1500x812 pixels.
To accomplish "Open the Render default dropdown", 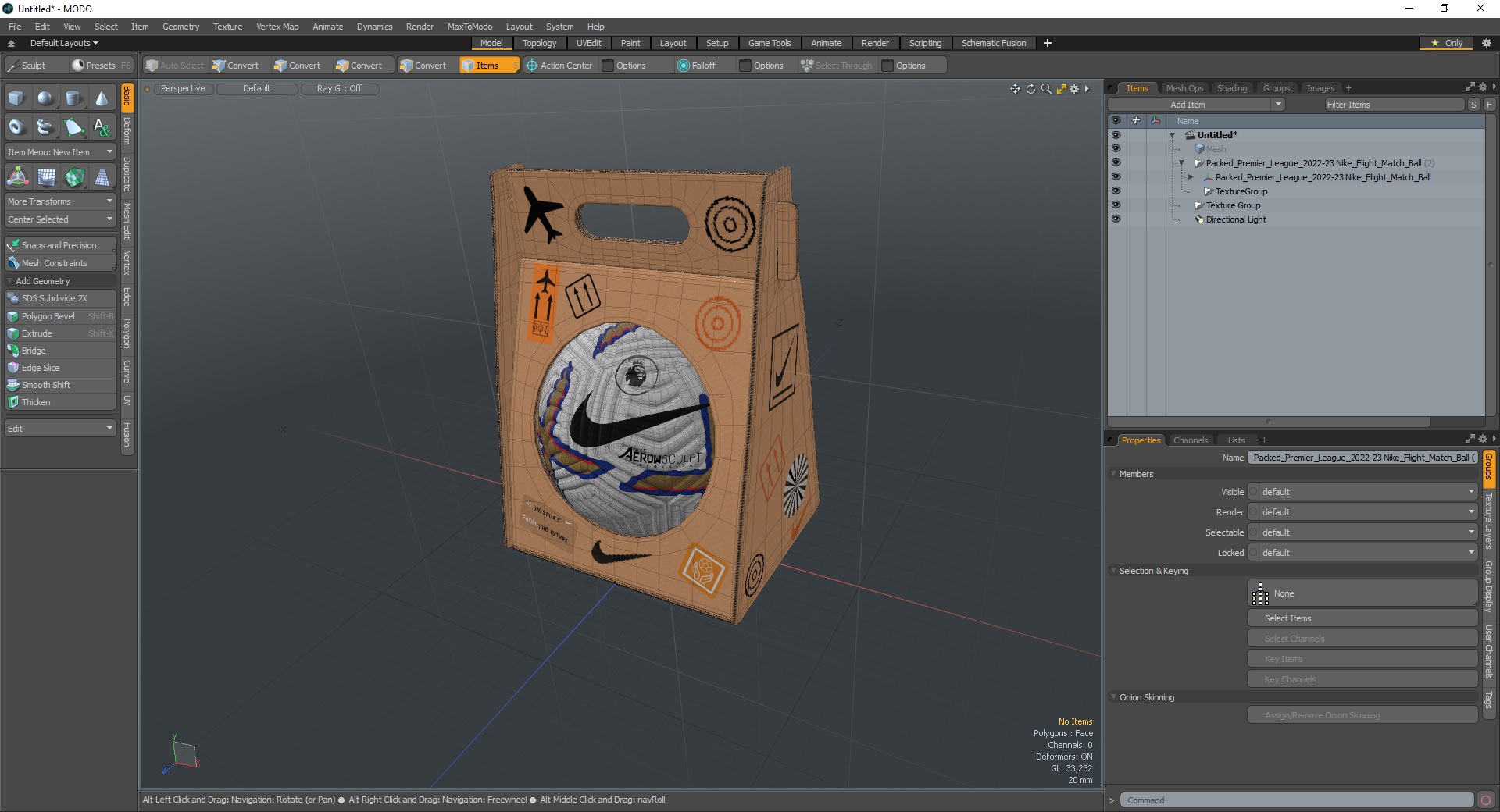I will 1362,512.
